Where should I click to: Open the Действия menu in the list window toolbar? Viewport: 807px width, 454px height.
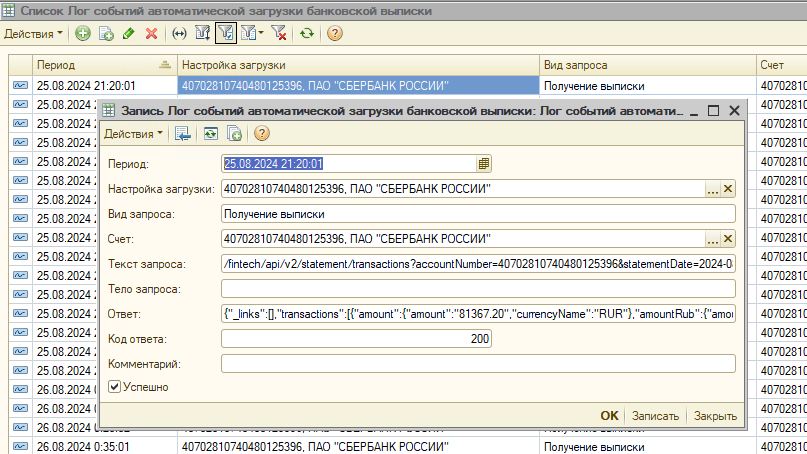tap(33, 34)
